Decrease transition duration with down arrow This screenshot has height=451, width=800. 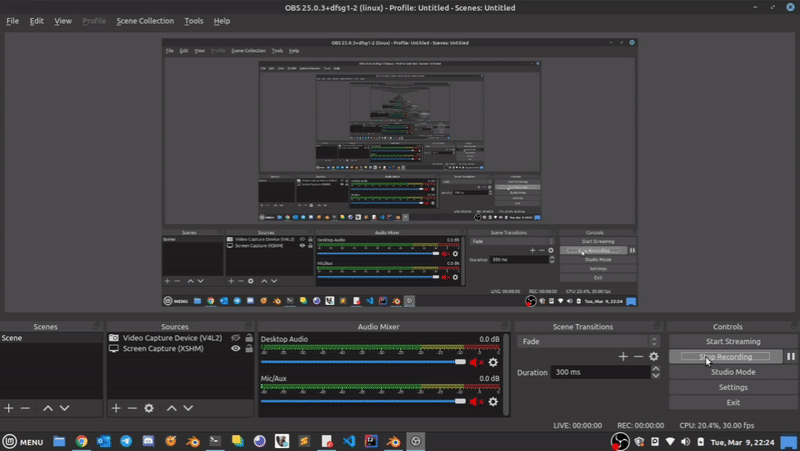[x=656, y=375]
